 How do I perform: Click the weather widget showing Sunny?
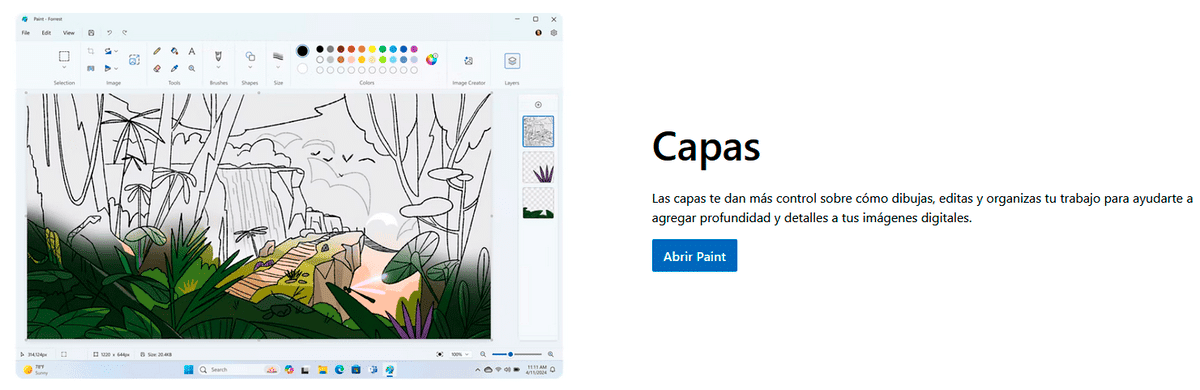(36, 370)
